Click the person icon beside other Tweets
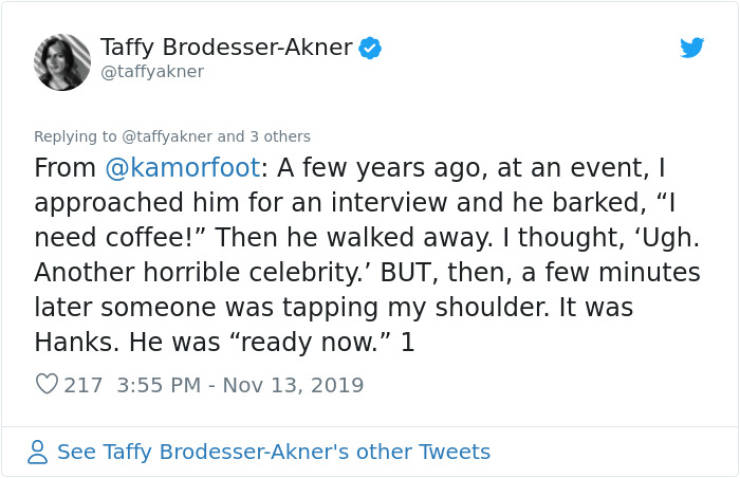Viewport: 740px width, 478px height. (38, 452)
